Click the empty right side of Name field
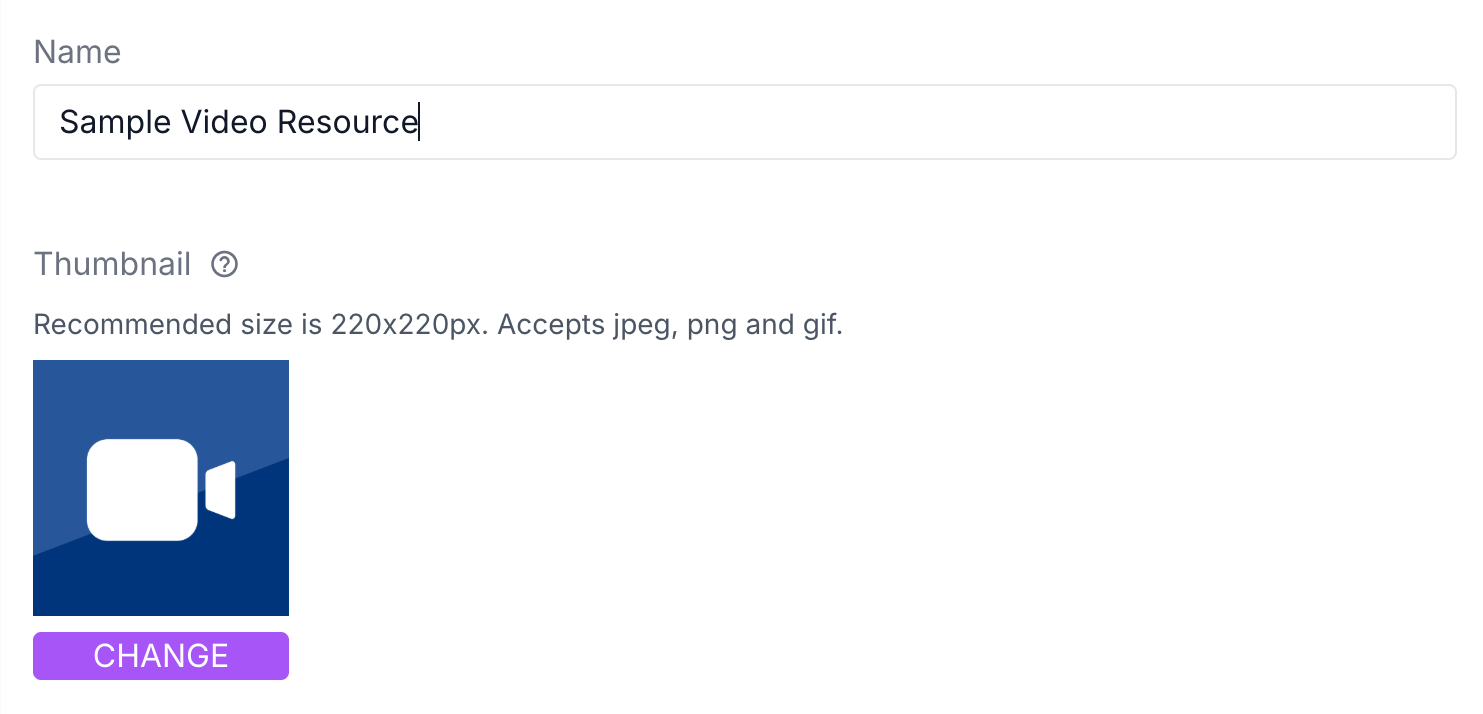1483x714 pixels. point(1000,122)
